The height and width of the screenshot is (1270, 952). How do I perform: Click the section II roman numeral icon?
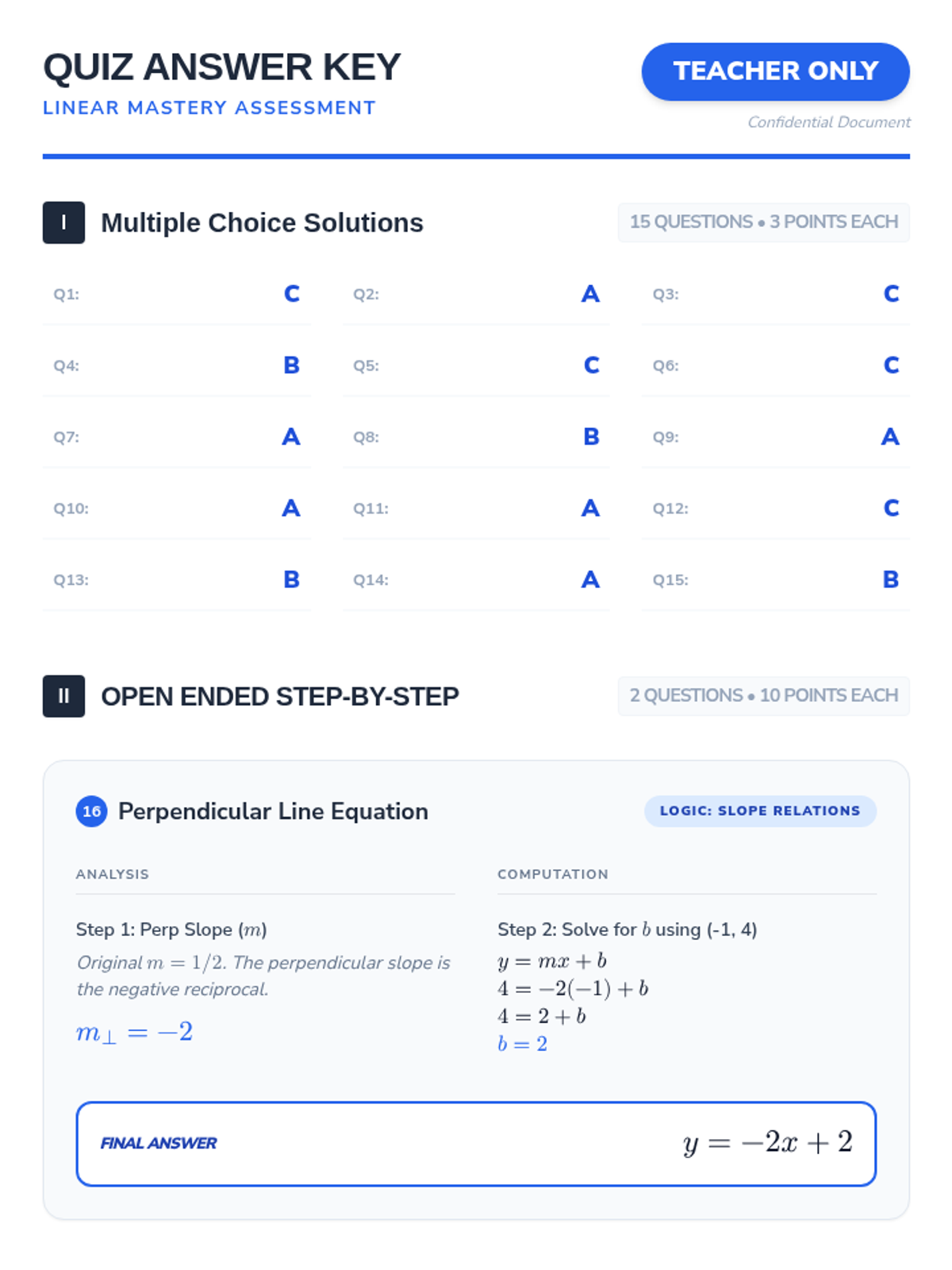(63, 696)
